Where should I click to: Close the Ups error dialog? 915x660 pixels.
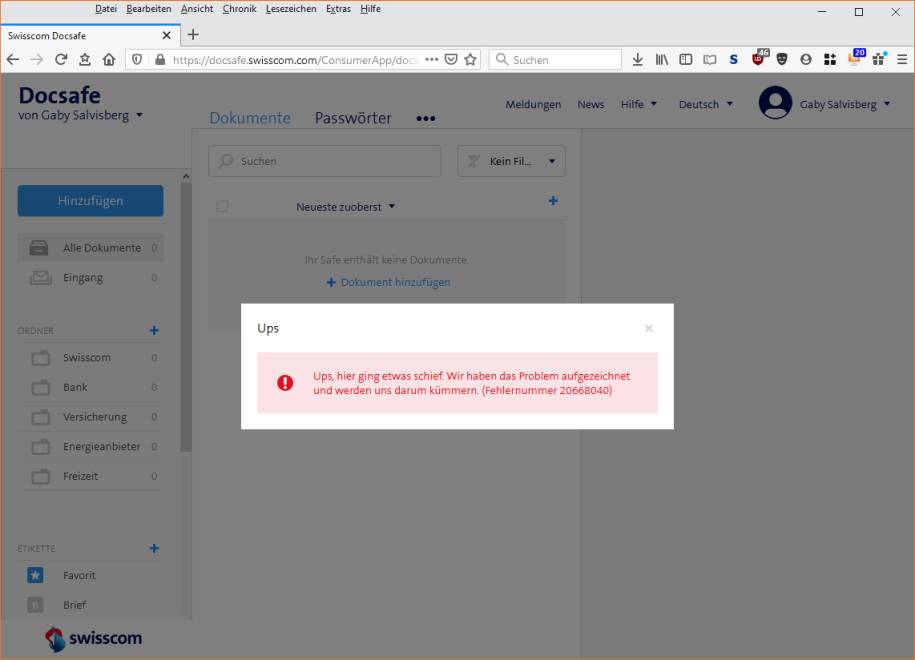click(x=648, y=329)
